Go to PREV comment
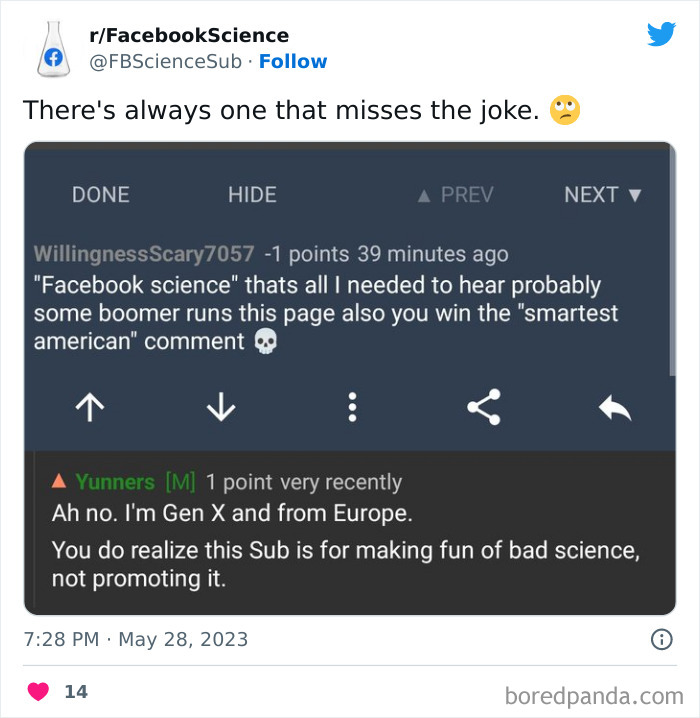The width and height of the screenshot is (700, 718). tap(454, 195)
